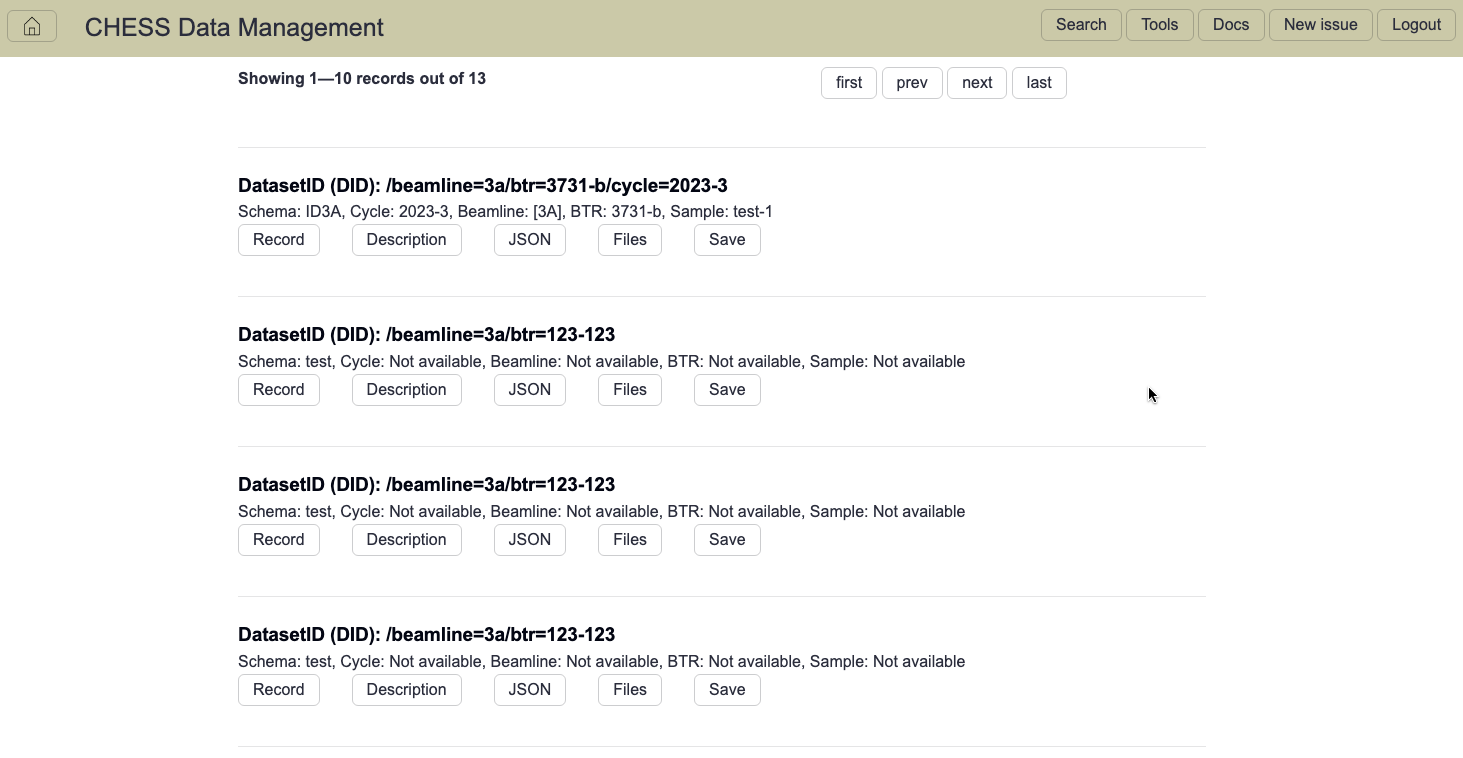
Task: Show Description for btr=3731-b dataset
Action: pos(407,240)
